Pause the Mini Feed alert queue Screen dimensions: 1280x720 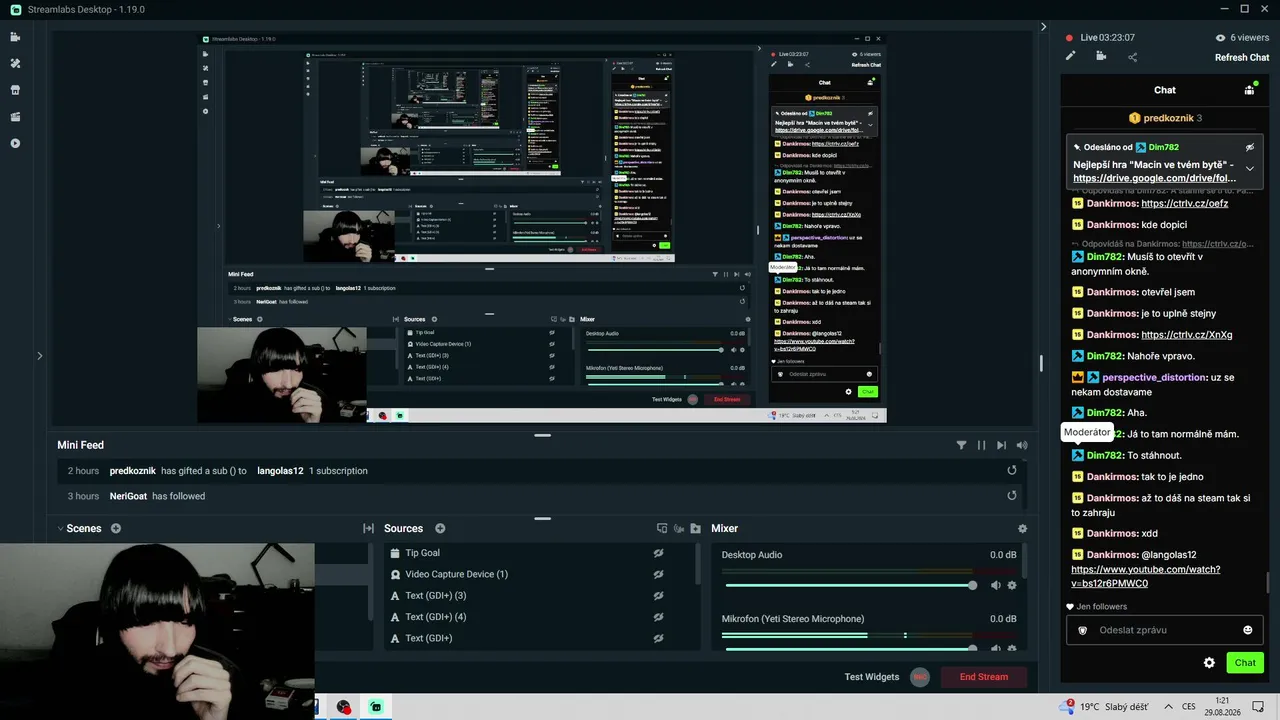coord(981,445)
